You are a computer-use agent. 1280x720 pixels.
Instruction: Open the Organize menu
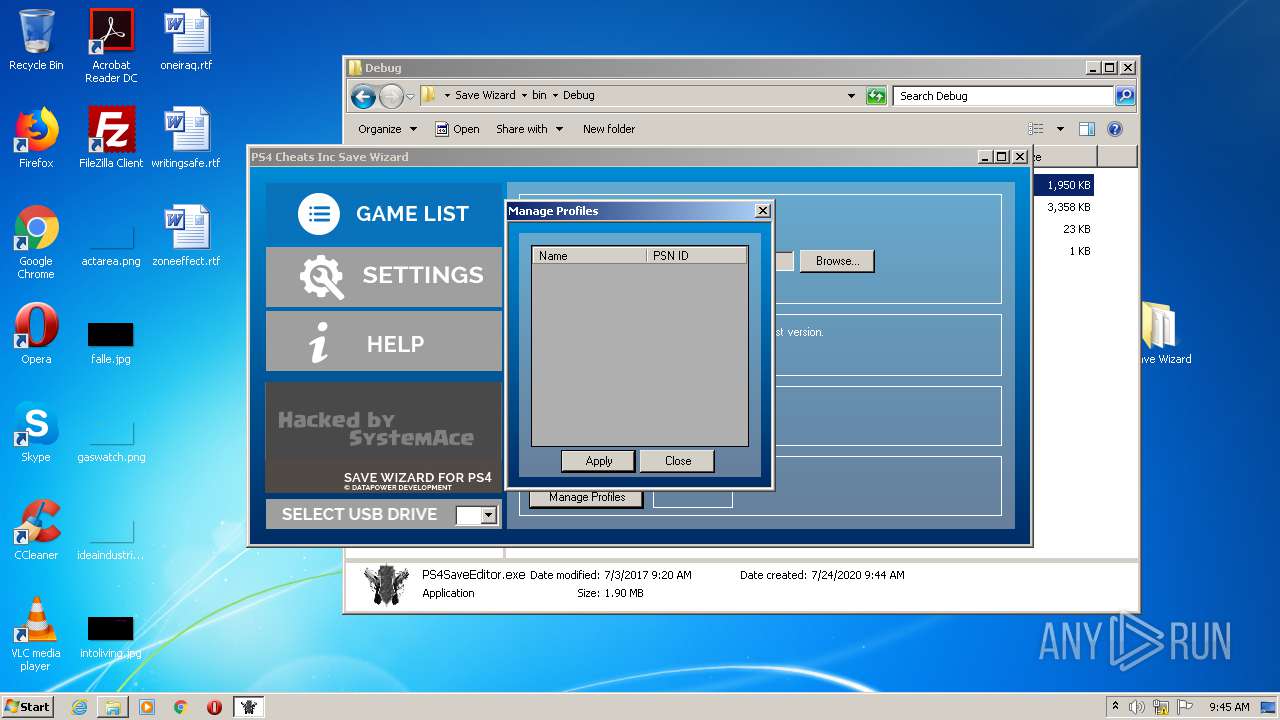tap(387, 129)
